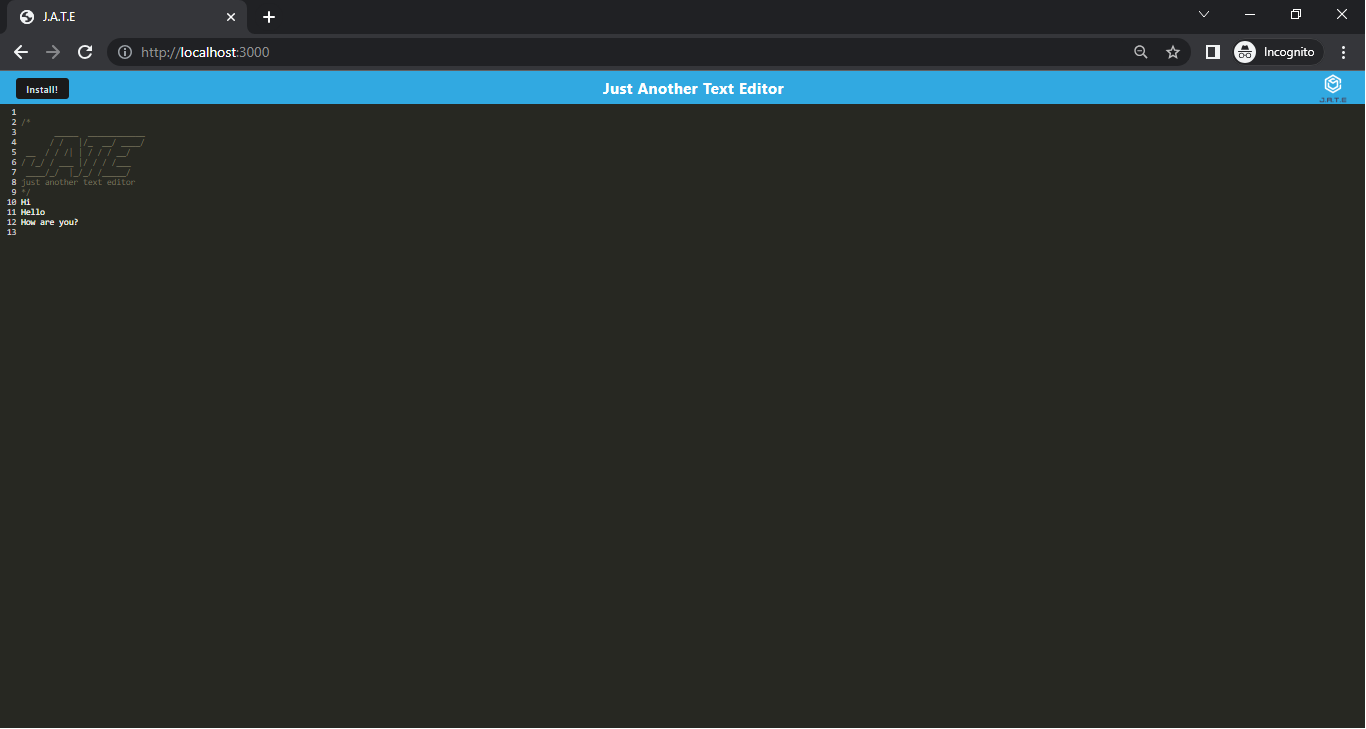The image size is (1366, 729).
Task: Reload the page using the refresh icon
Action: pos(84,52)
